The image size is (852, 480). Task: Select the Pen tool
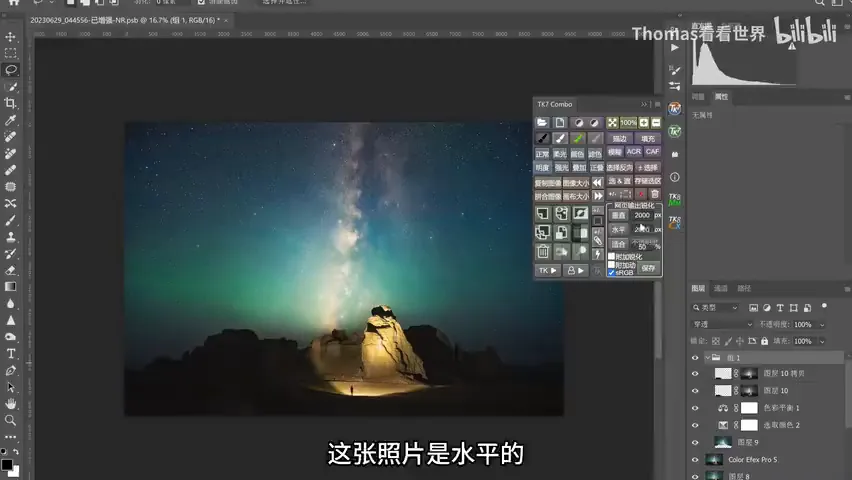click(x=10, y=371)
